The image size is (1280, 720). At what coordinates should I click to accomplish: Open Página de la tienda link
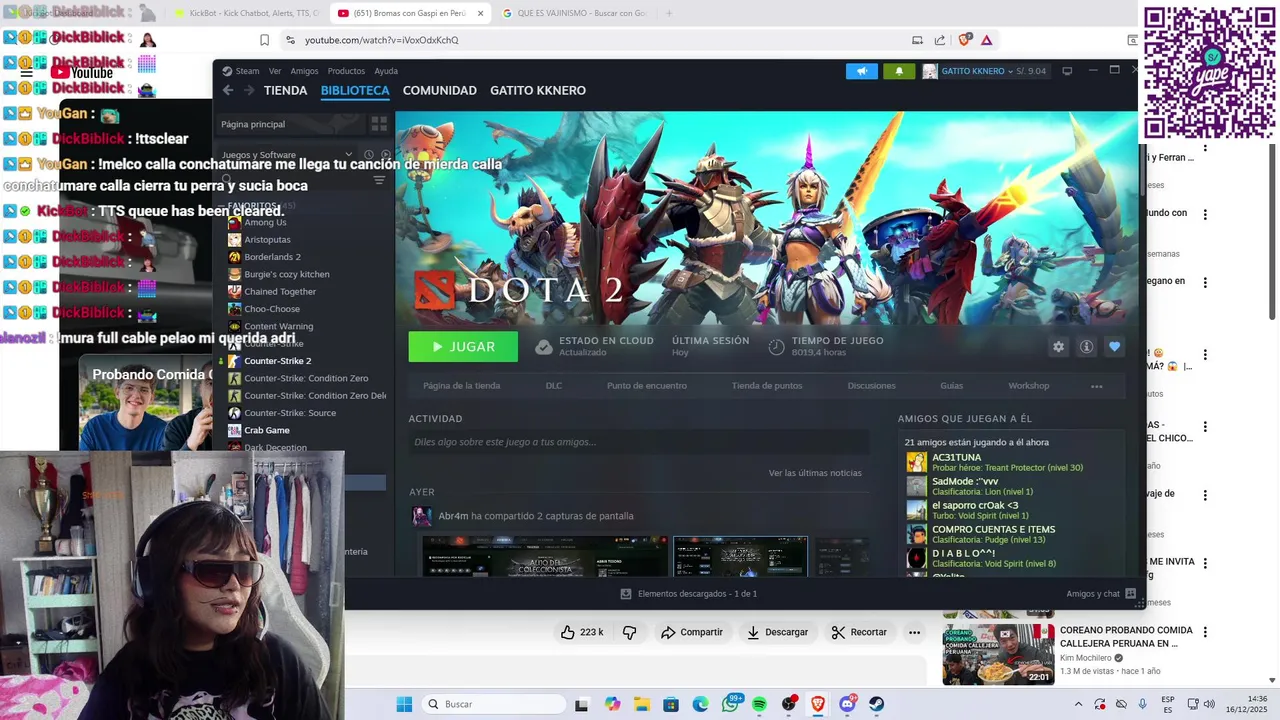pyautogui.click(x=462, y=386)
